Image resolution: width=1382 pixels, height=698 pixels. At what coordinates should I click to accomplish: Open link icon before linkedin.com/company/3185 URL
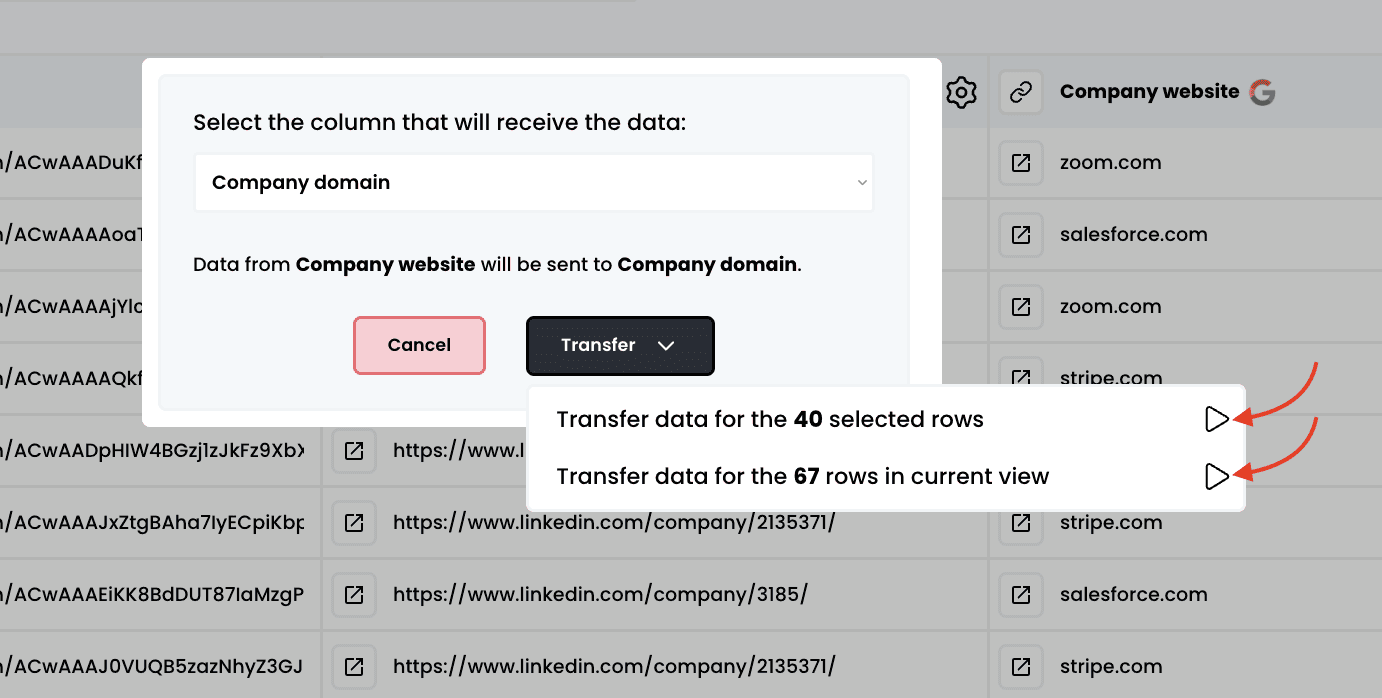(353, 595)
